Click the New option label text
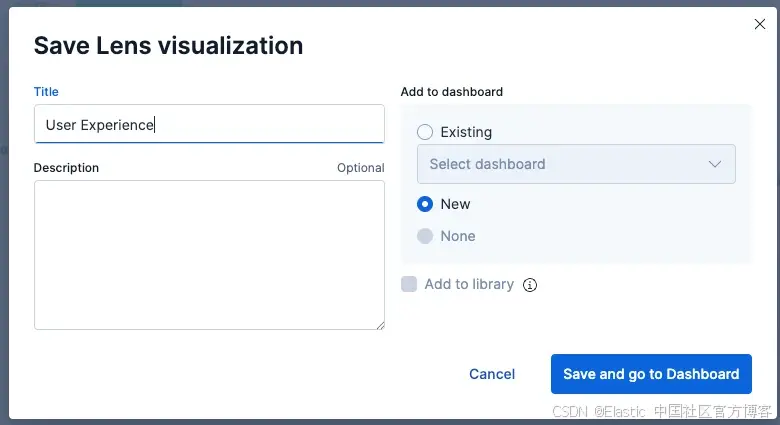Image resolution: width=780 pixels, height=425 pixels. (x=455, y=204)
